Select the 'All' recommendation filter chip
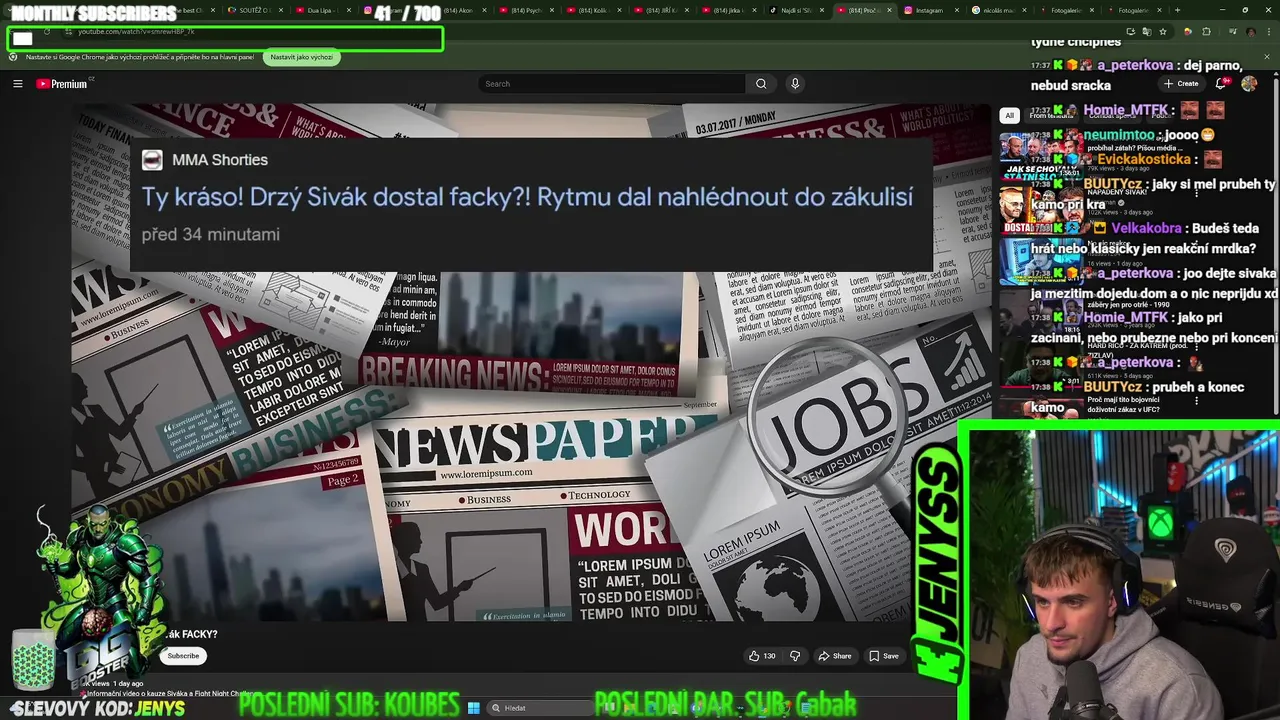The image size is (1280, 720). (1009, 115)
